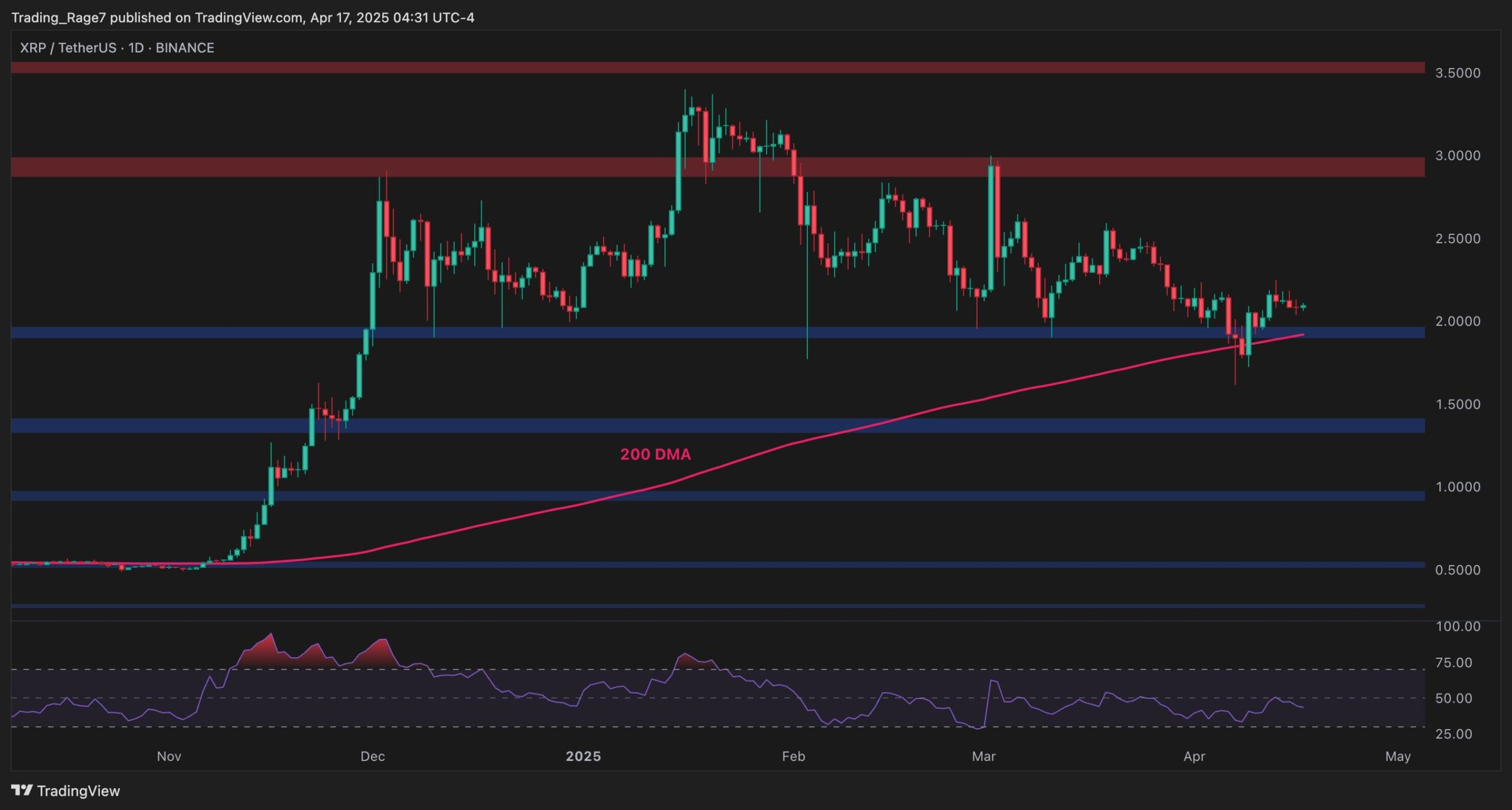
Task: Click the TradingView wordmark link
Action: pos(78,791)
